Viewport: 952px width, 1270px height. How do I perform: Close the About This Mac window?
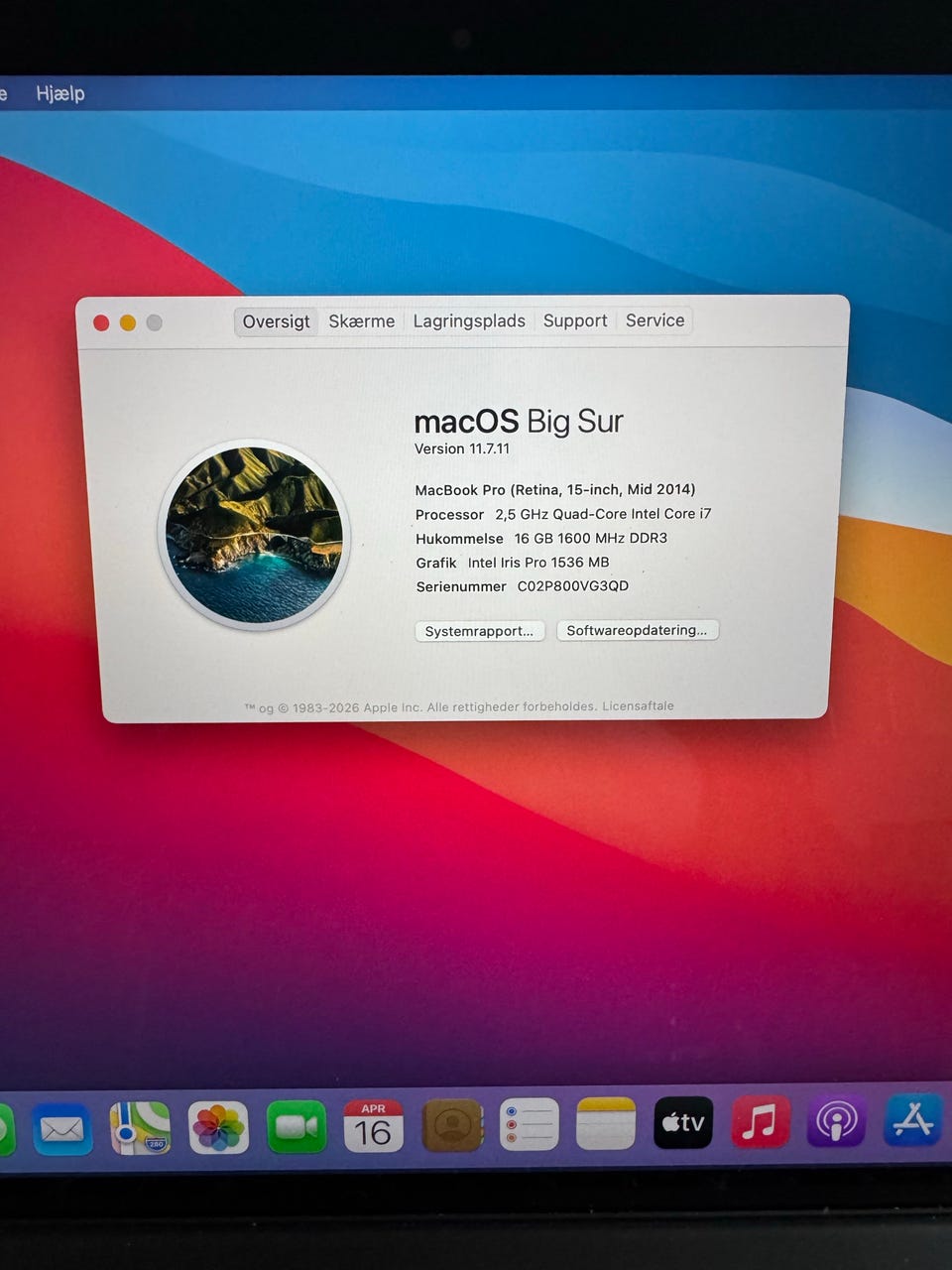pos(101,322)
